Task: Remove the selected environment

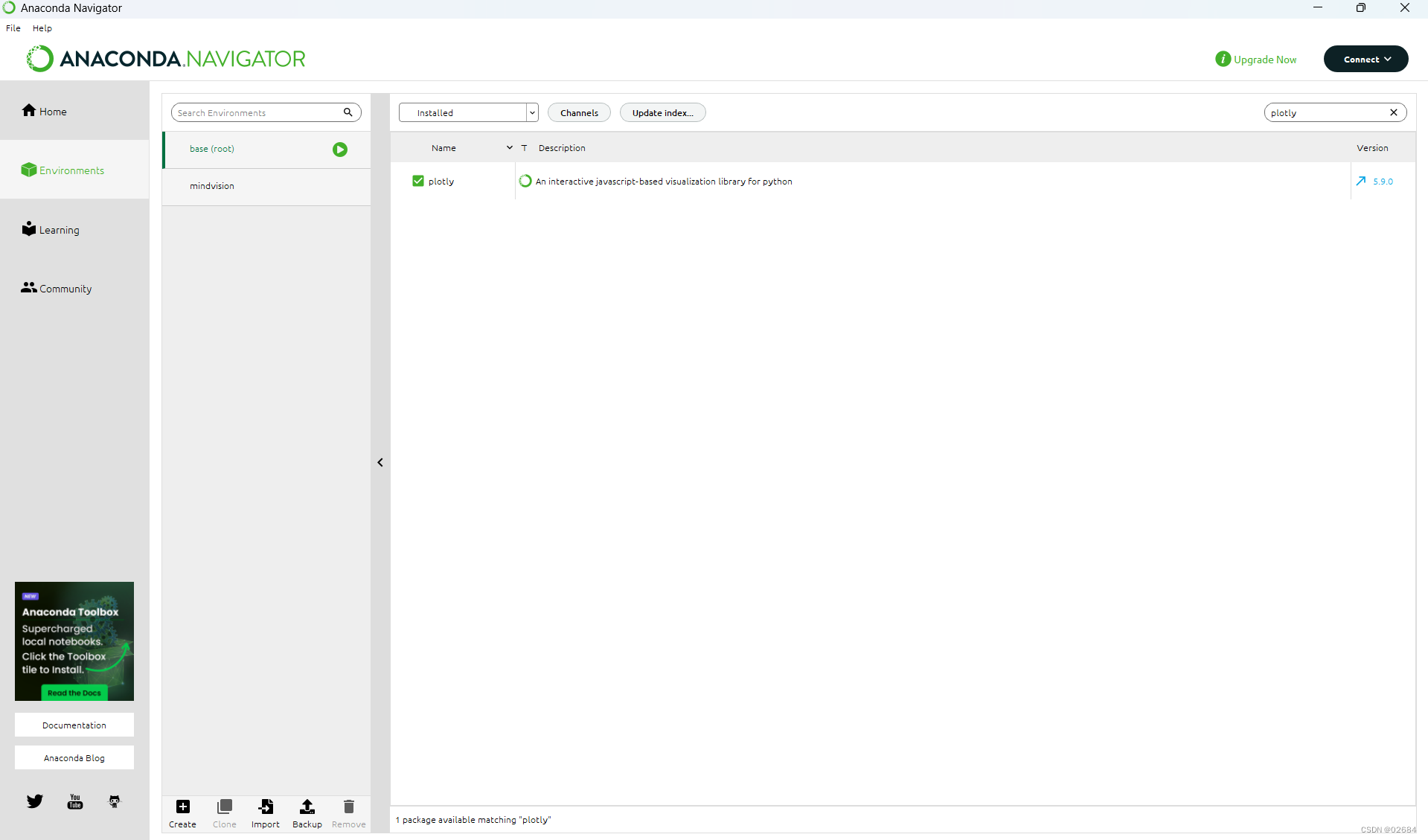Action: pyautogui.click(x=349, y=813)
